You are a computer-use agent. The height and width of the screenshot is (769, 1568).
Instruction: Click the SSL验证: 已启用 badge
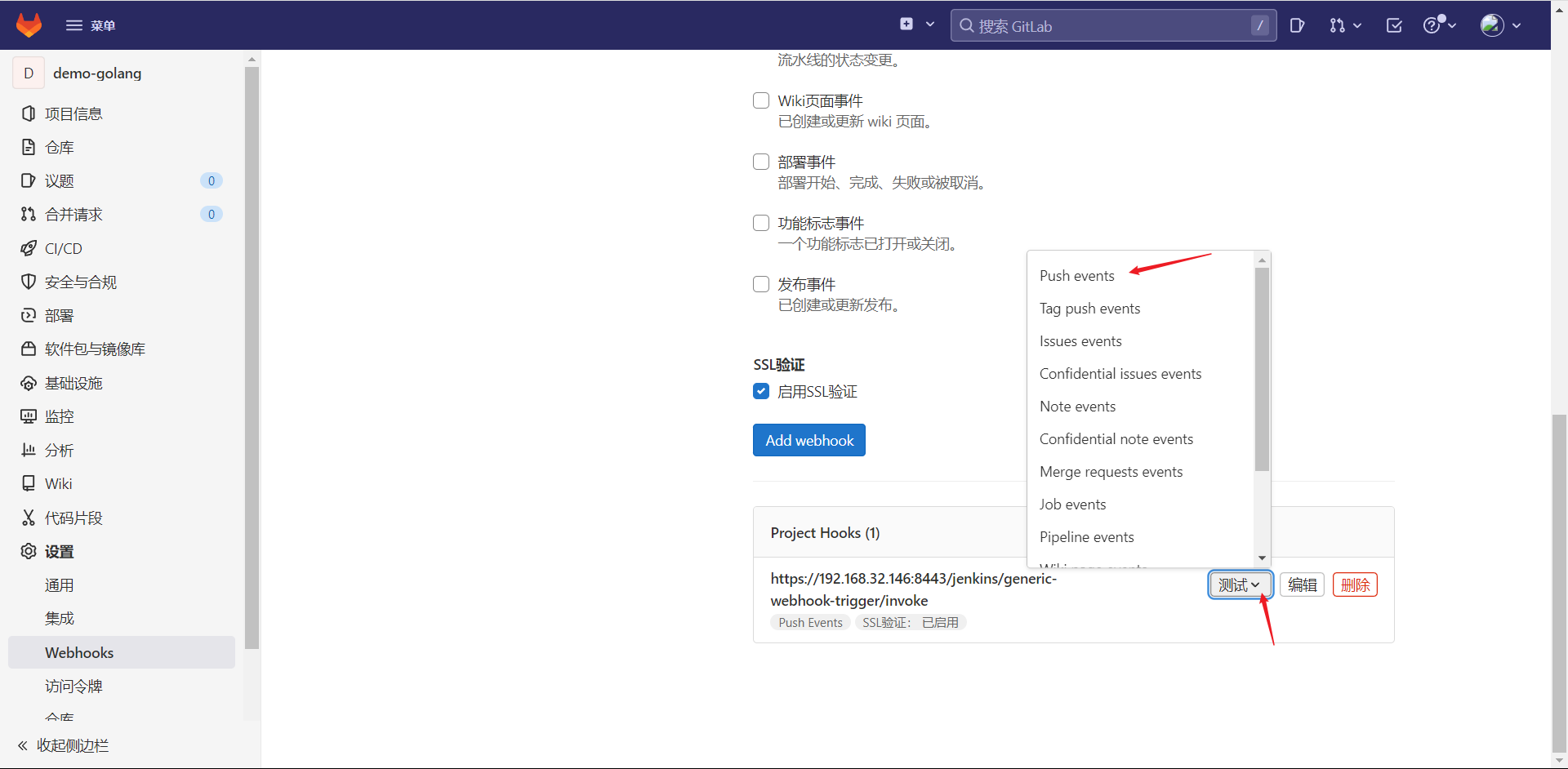pos(911,622)
